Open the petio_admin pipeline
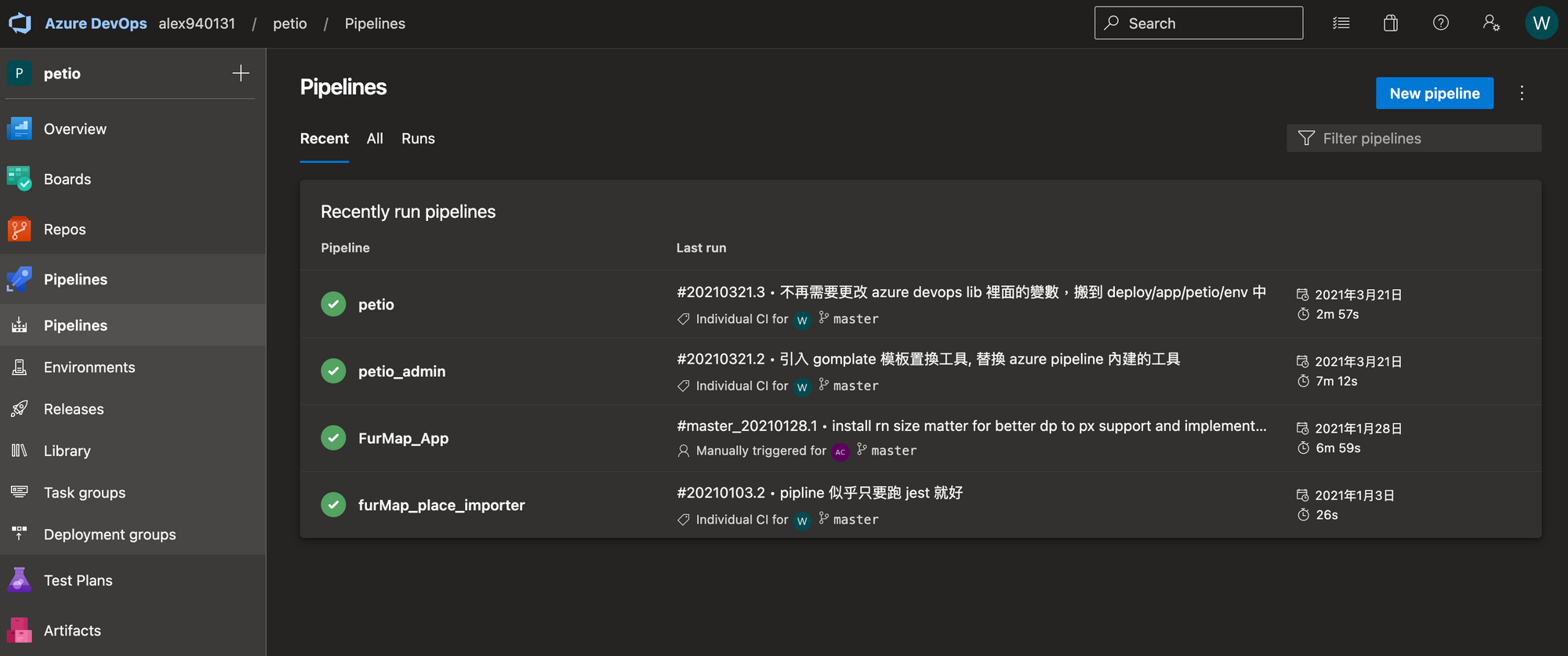The image size is (1568, 656). coord(401,371)
